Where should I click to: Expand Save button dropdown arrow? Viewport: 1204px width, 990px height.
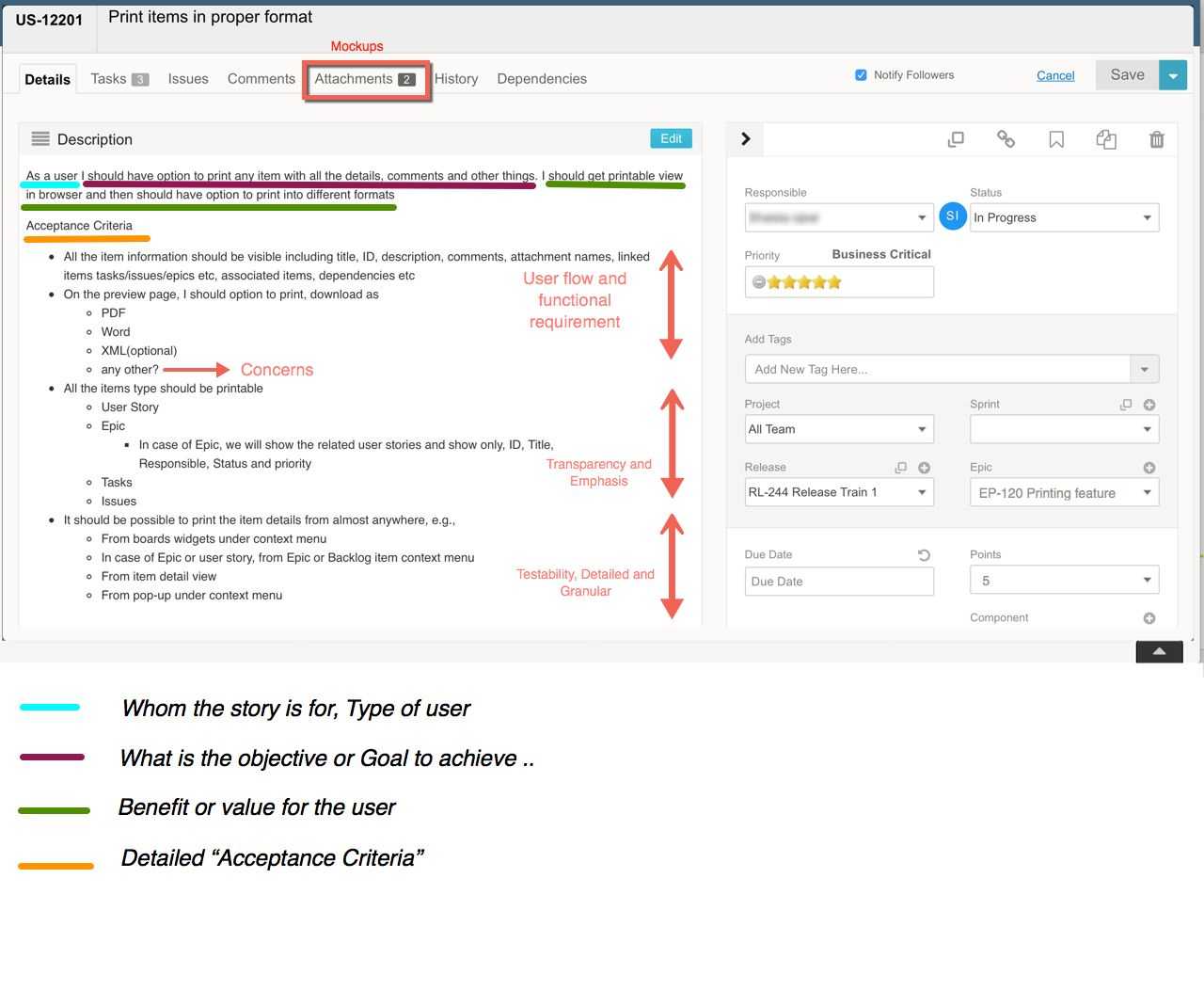1173,75
